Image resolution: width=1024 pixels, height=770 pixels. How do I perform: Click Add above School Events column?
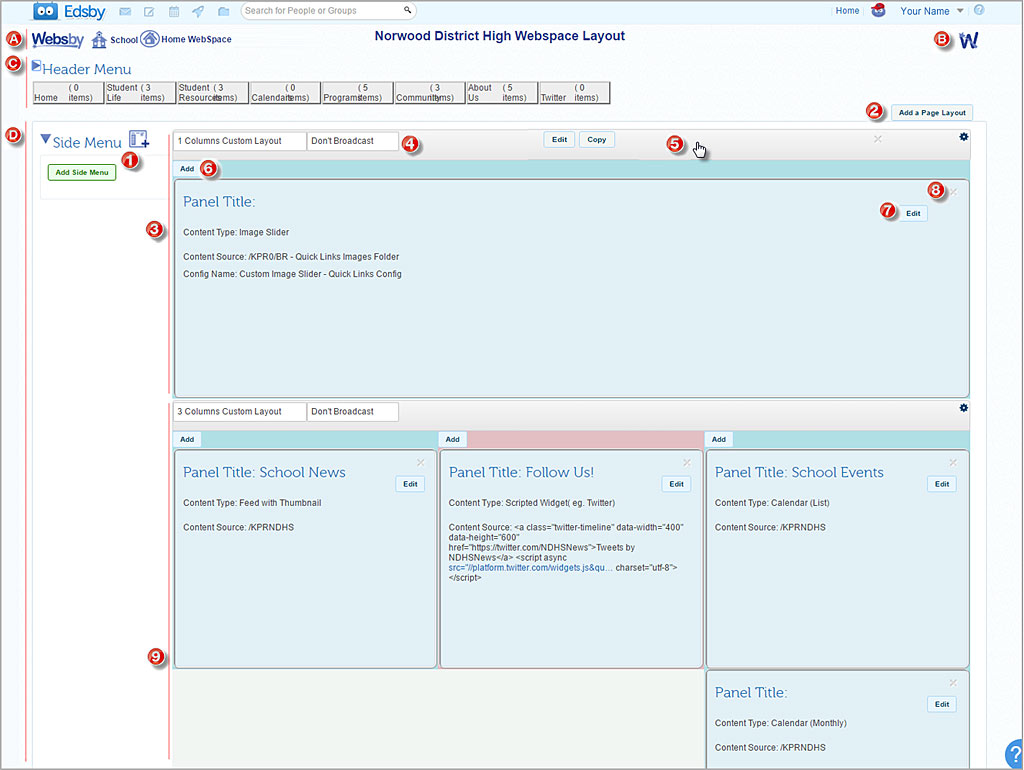pos(718,440)
